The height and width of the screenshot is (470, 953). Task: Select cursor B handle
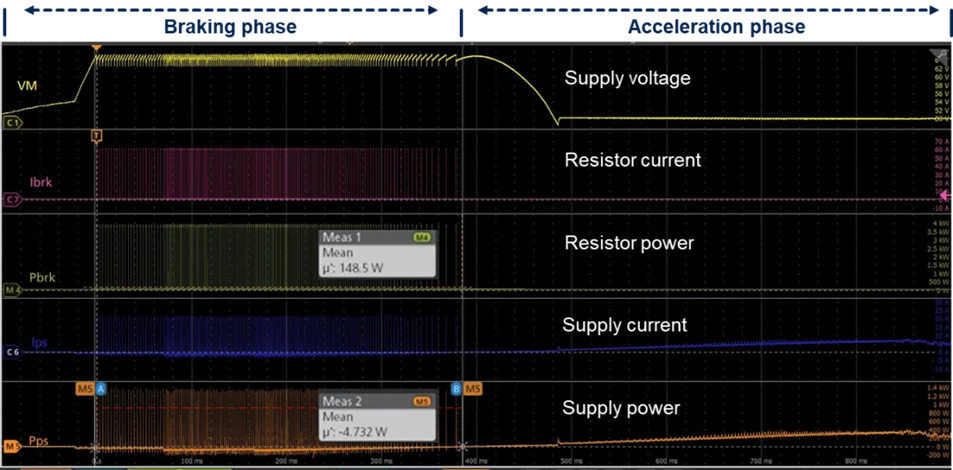click(x=457, y=388)
